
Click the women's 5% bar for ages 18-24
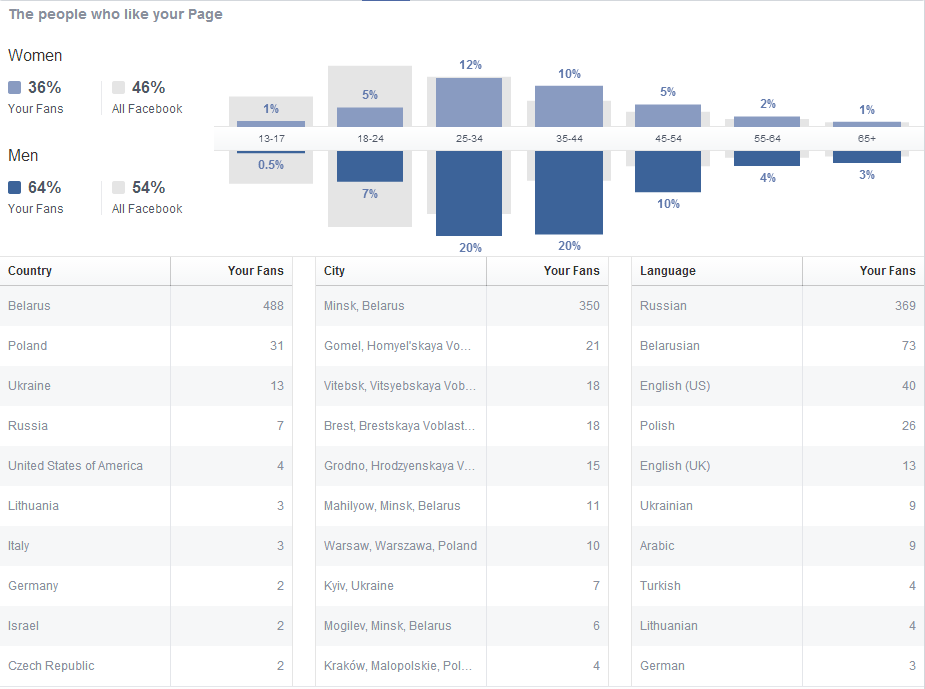pos(370,116)
